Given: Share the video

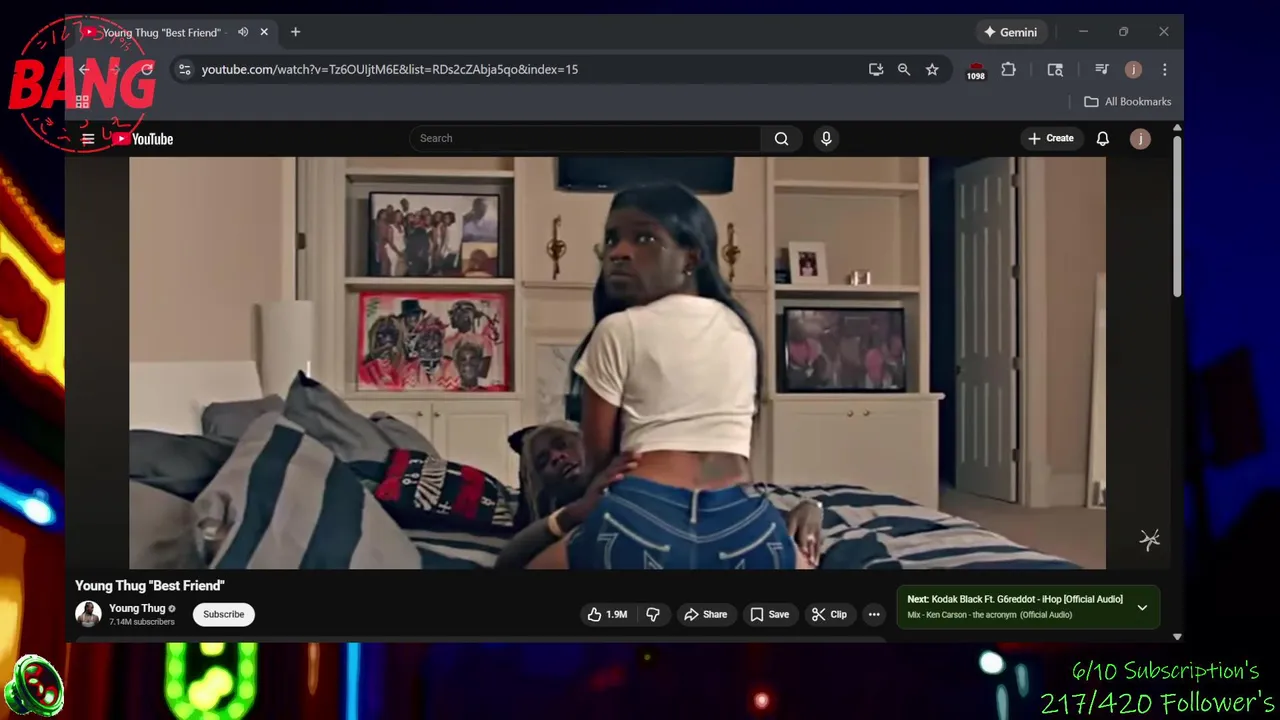Looking at the screenshot, I should (705, 614).
